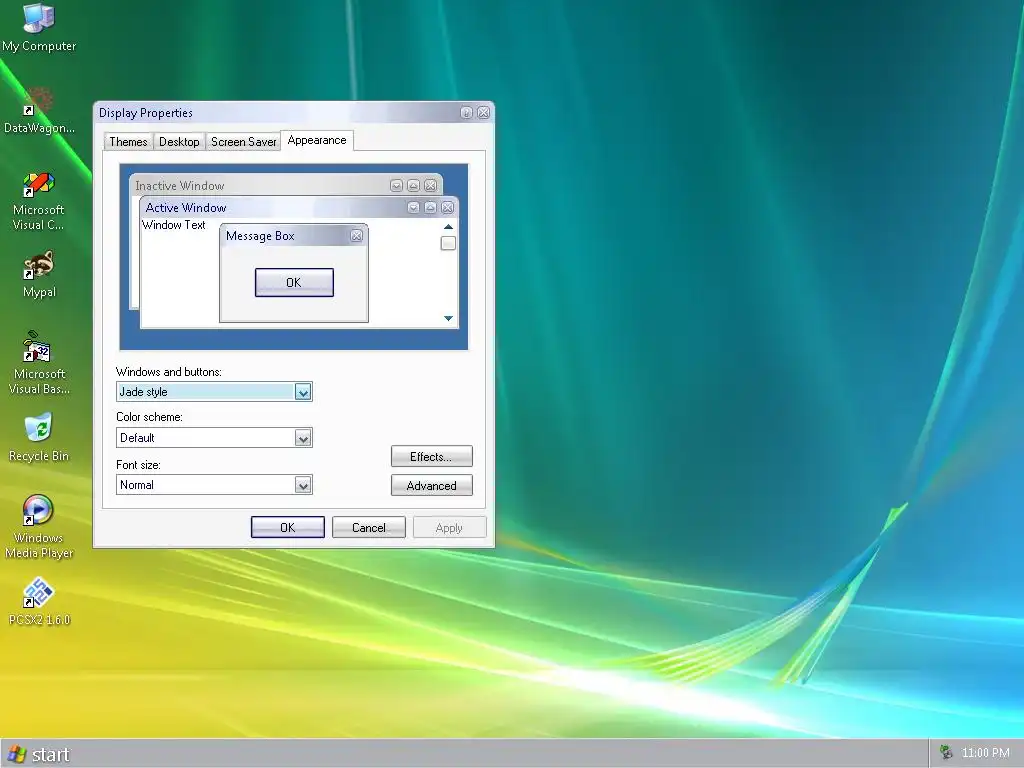Screen dimensions: 1024x768
Task: Click the preview scrollbar thumb
Action: click(x=448, y=243)
